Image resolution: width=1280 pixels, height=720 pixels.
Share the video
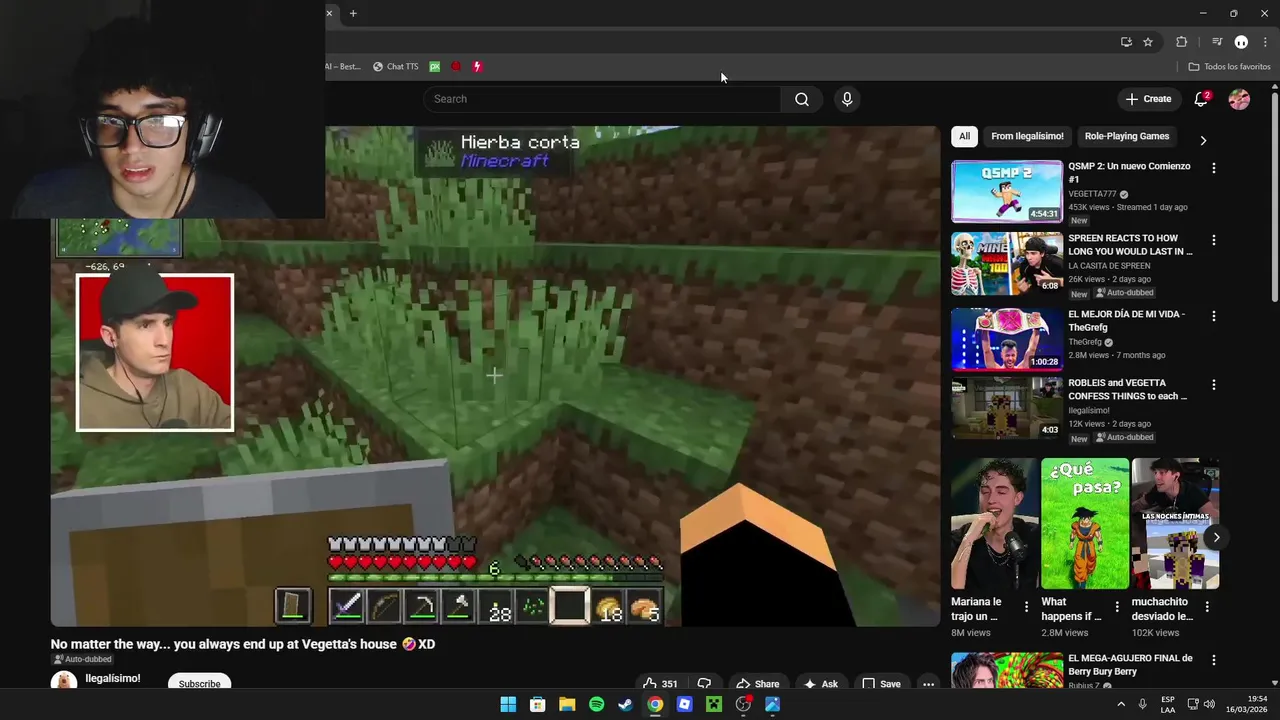pyautogui.click(x=757, y=684)
